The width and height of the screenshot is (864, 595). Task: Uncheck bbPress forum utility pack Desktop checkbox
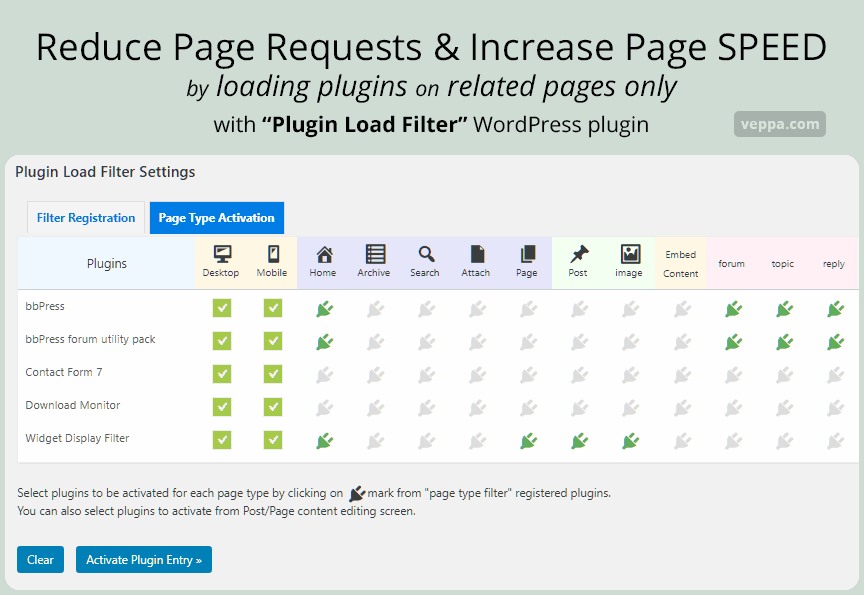[222, 341]
